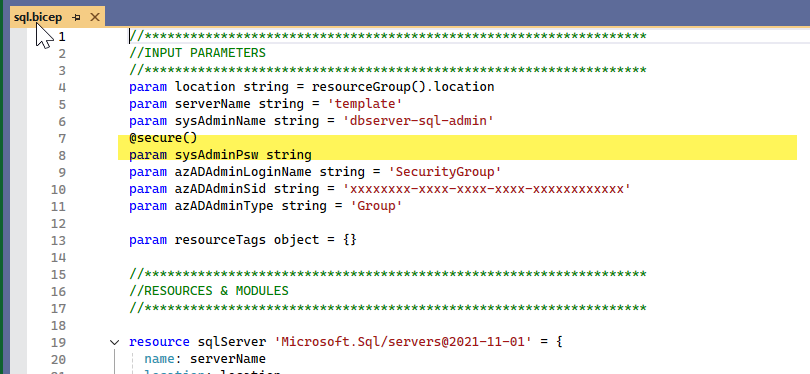Click the azADAdminSid placeholder GUID string
This screenshot has height=374, width=810.
(487, 189)
